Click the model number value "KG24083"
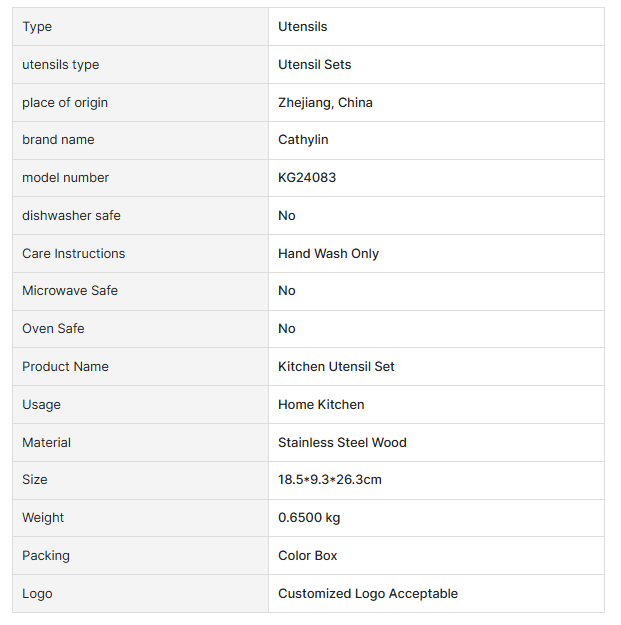Viewport: 621px width, 625px height. coord(307,178)
